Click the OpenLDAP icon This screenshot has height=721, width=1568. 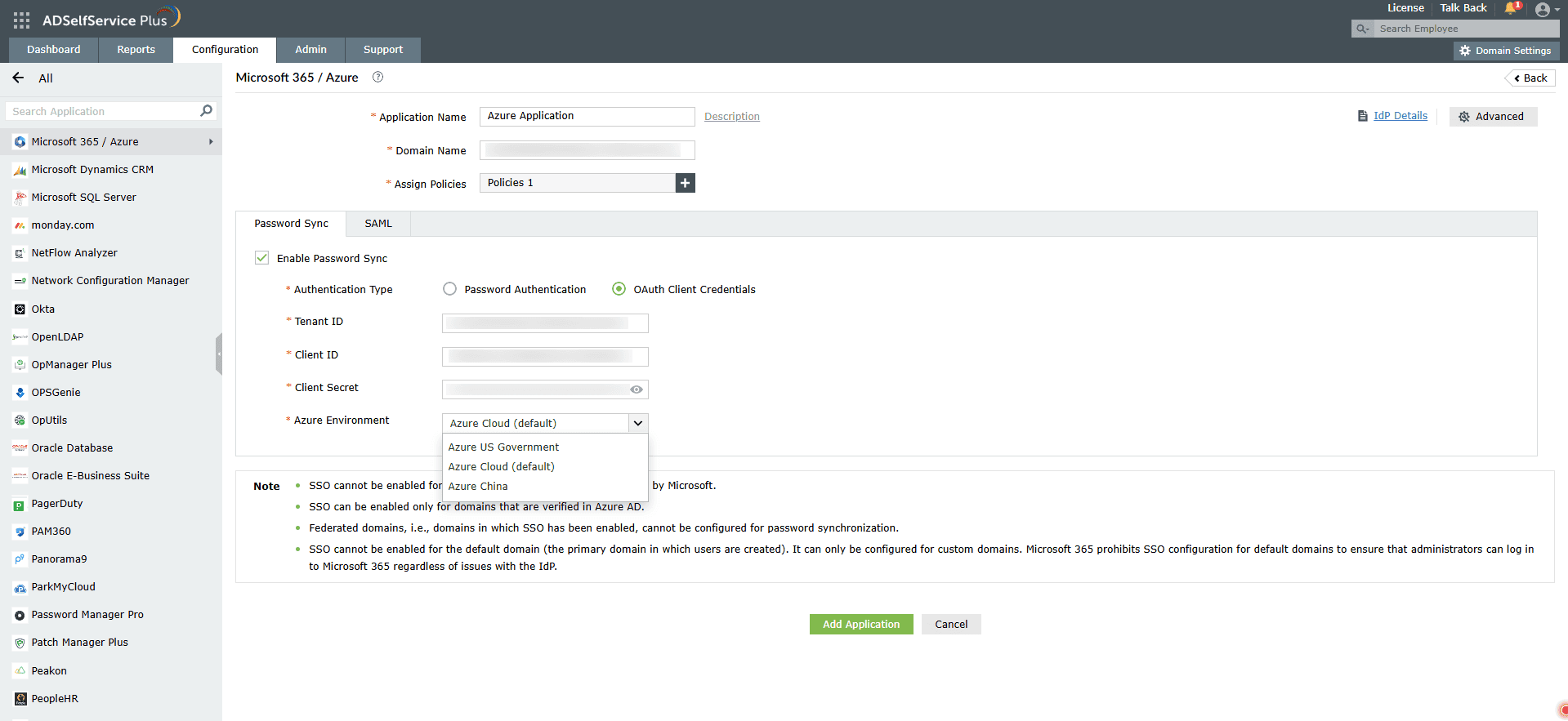(20, 337)
